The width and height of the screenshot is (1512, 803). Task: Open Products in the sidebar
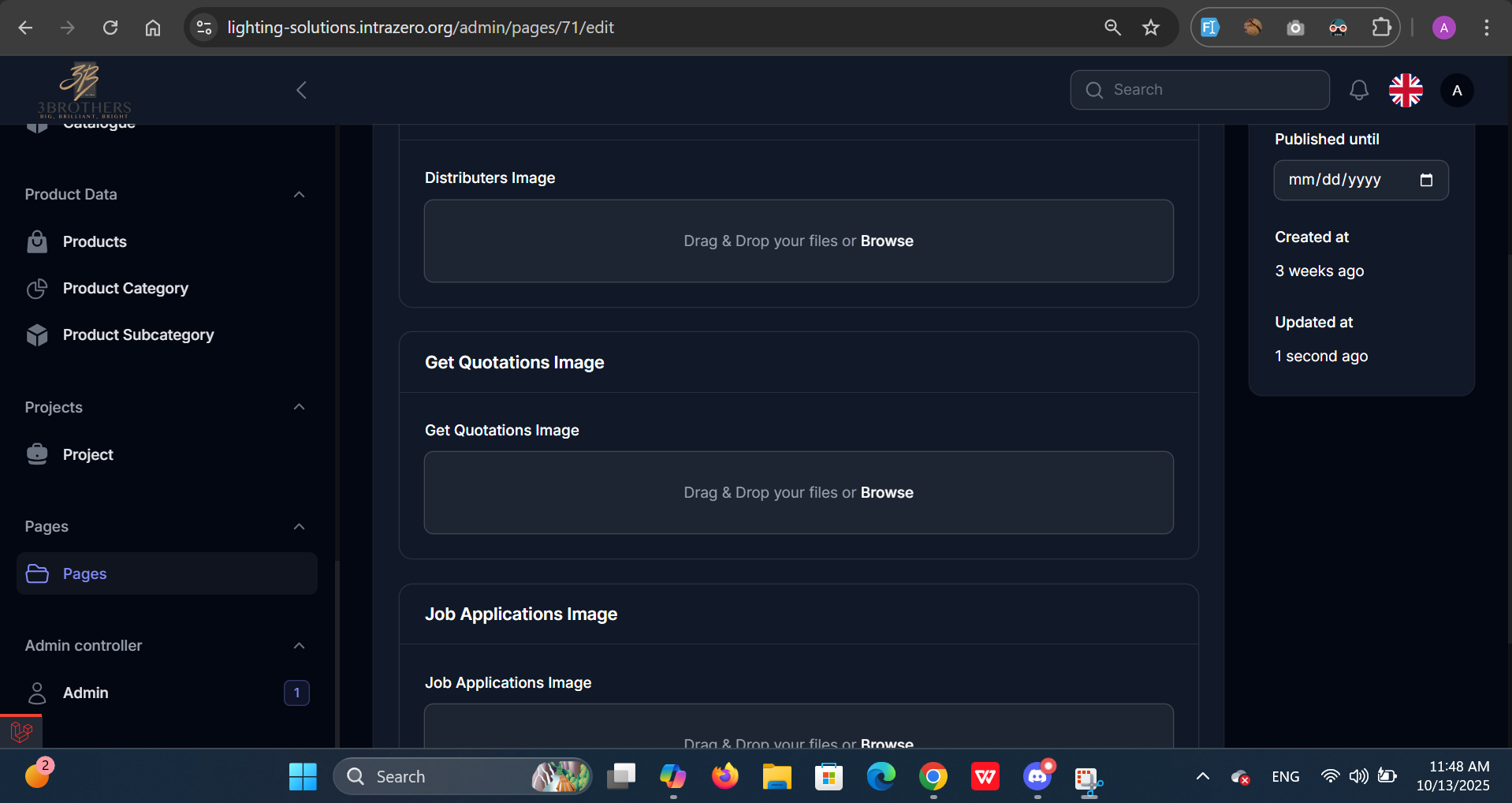(95, 242)
